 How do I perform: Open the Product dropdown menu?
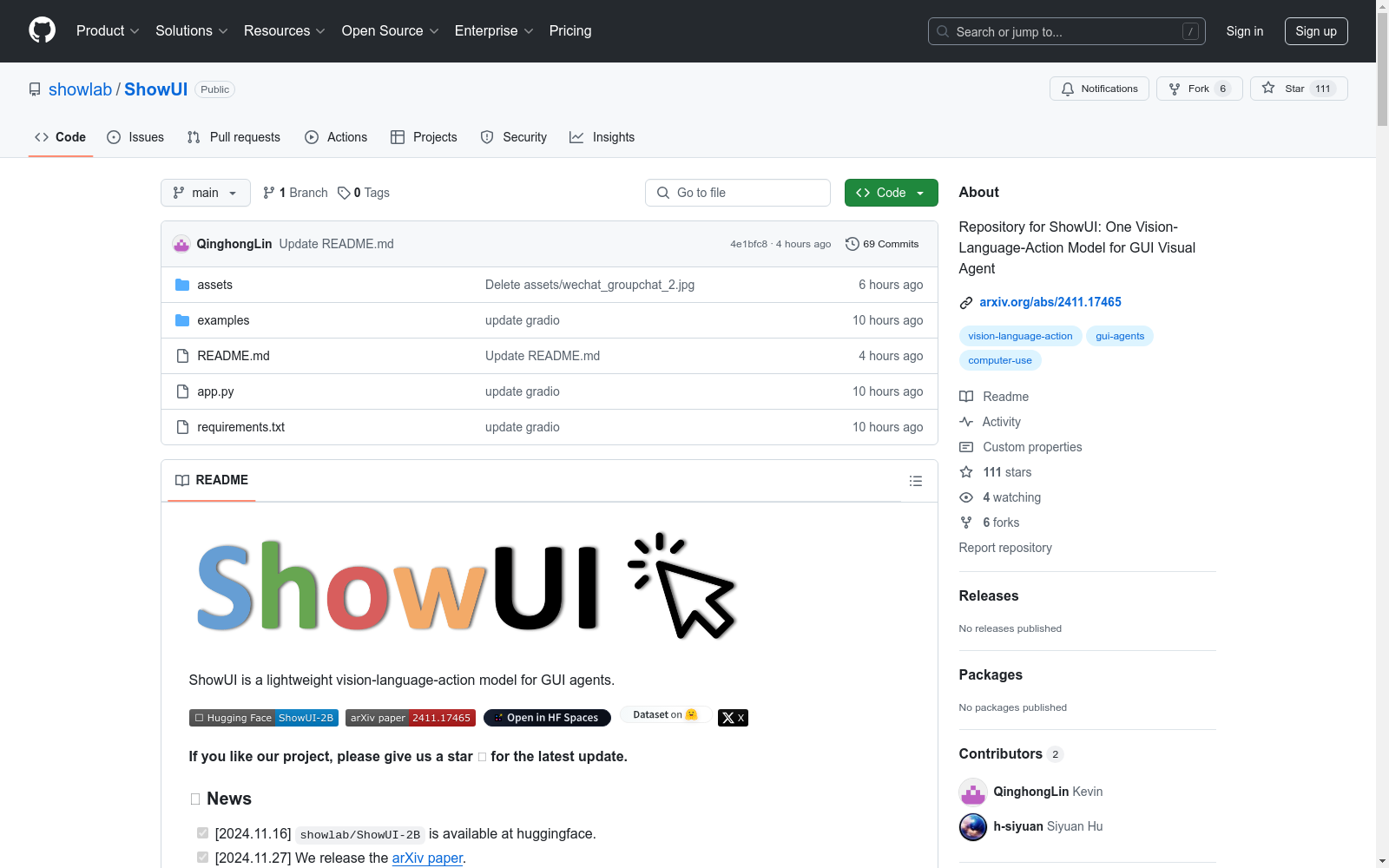[108, 30]
